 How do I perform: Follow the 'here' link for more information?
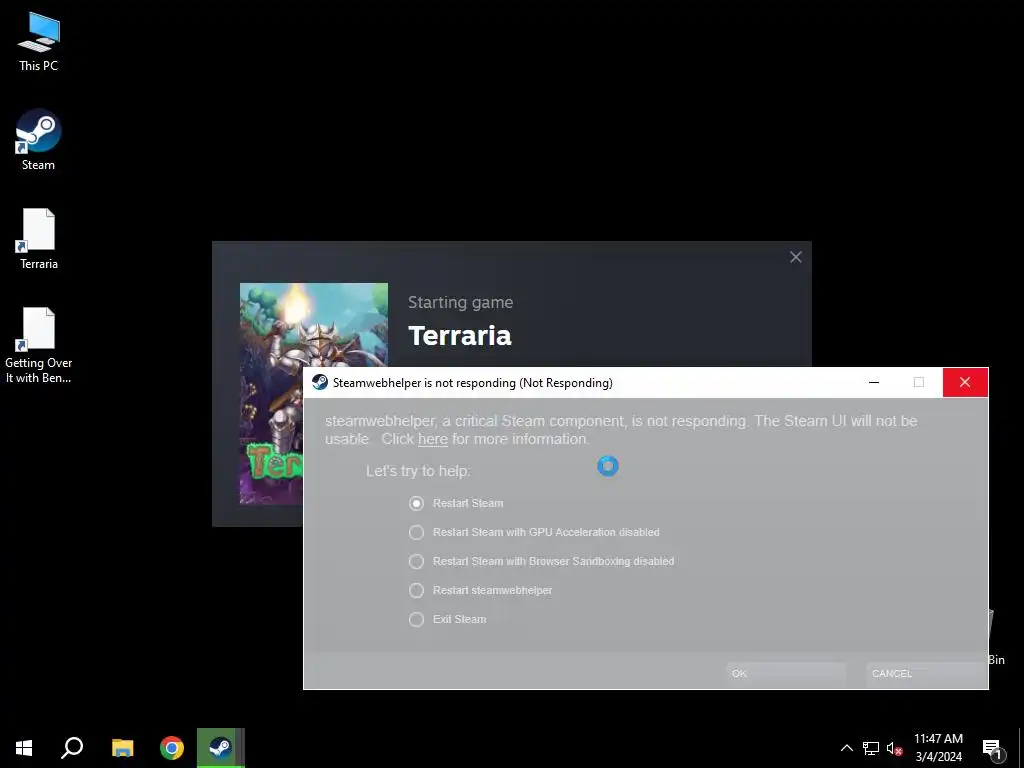pos(433,440)
